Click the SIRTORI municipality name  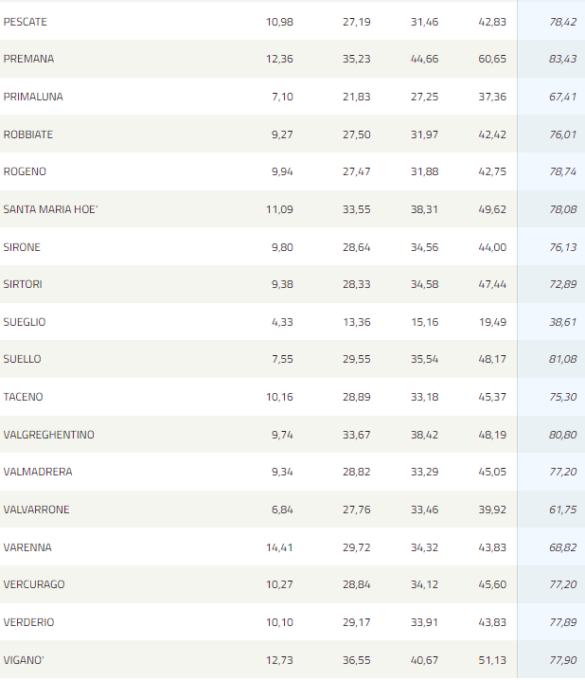point(23,284)
